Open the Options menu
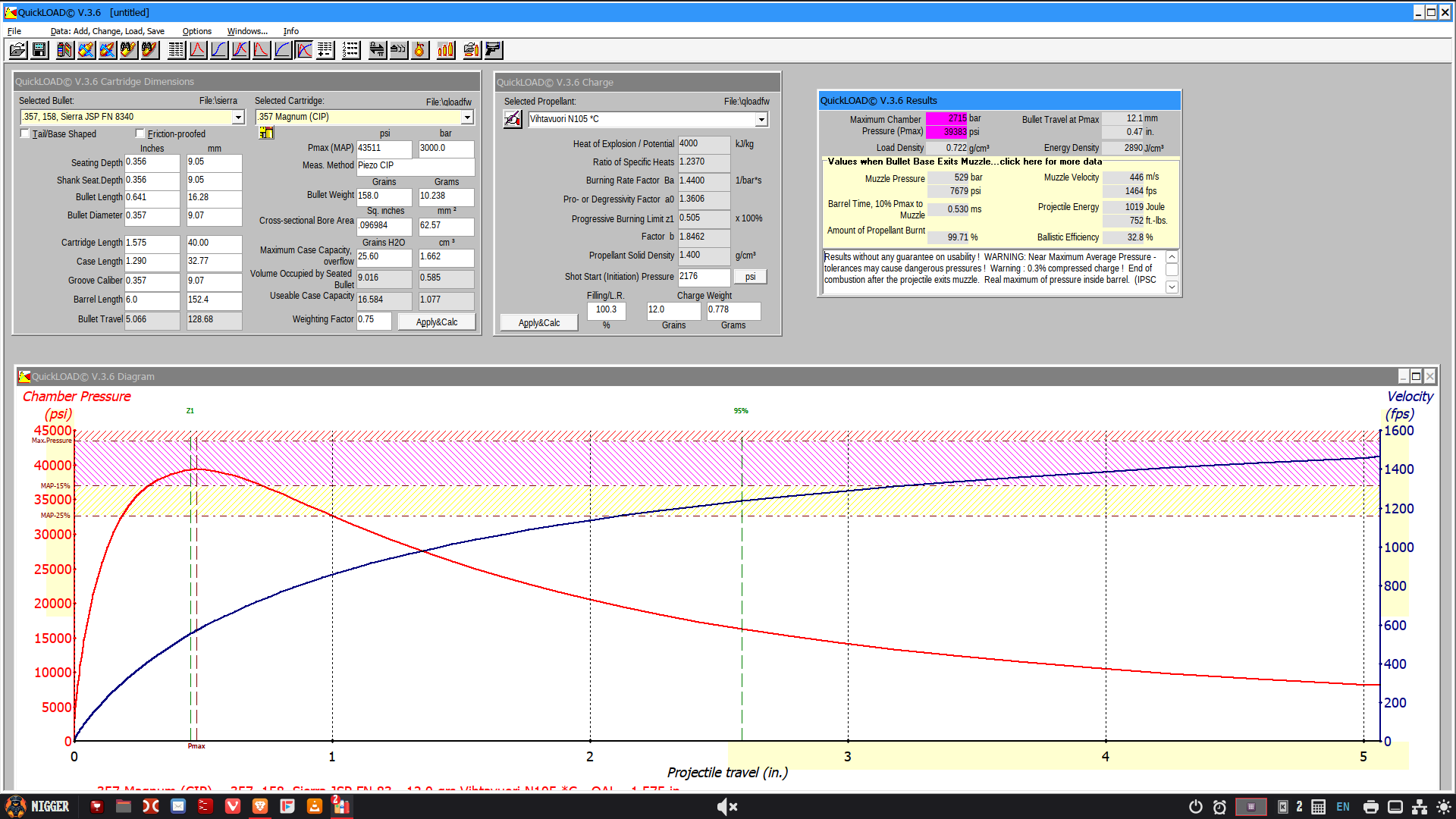Screen dimensions: 1456x819 [196, 31]
